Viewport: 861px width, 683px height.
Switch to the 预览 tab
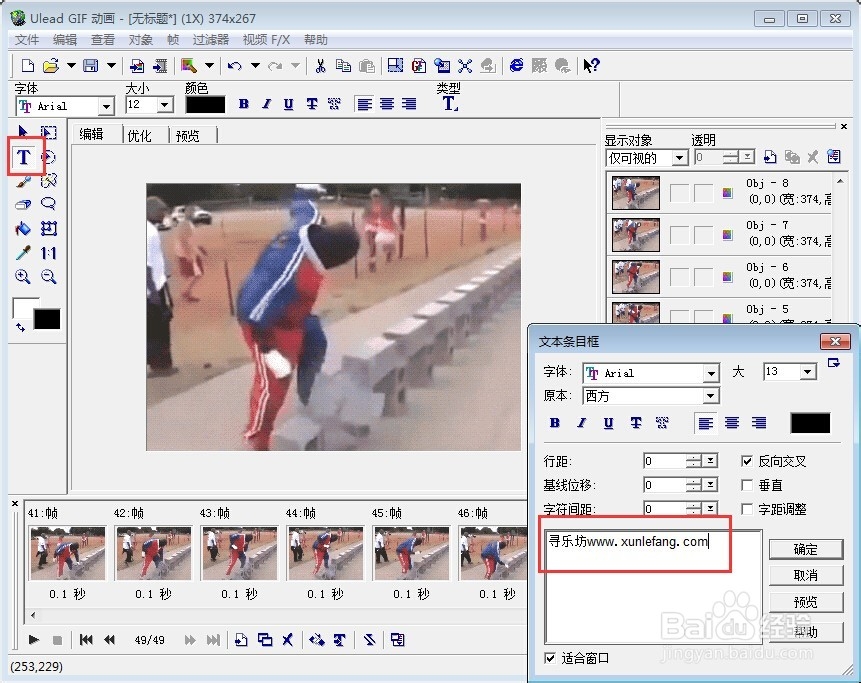tap(188, 136)
